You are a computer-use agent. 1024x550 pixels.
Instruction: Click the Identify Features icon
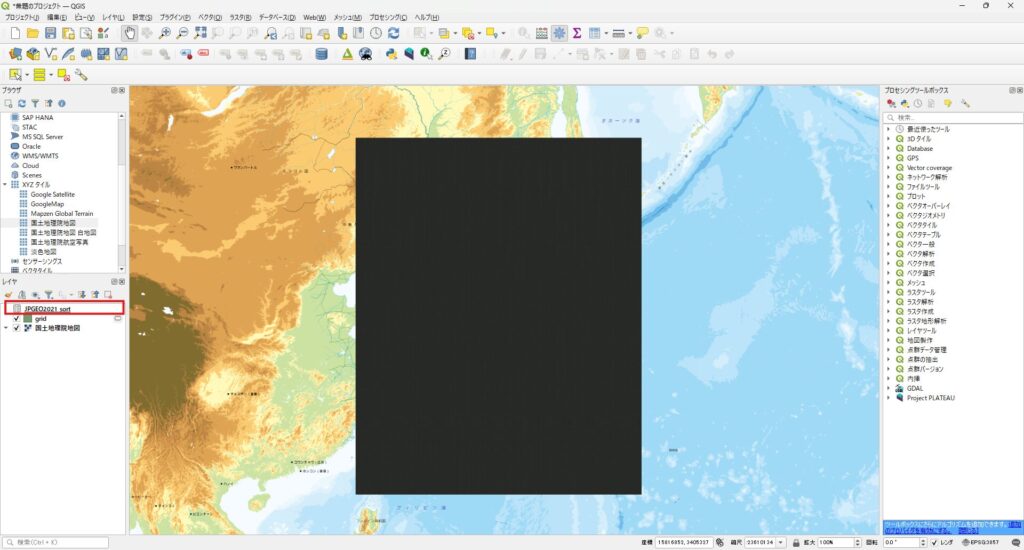(524, 33)
